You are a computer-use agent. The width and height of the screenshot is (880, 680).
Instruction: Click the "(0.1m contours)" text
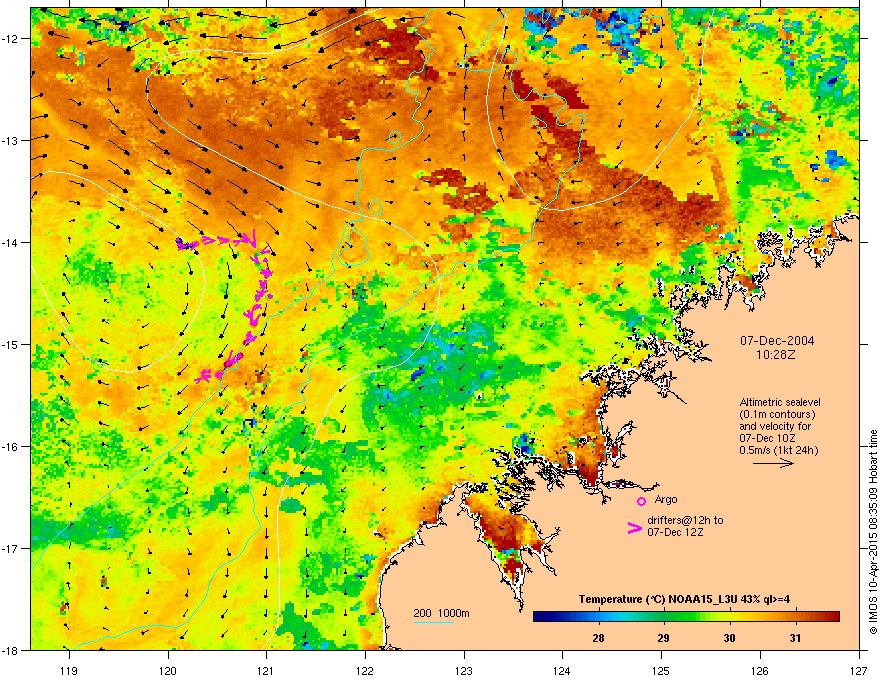777,415
